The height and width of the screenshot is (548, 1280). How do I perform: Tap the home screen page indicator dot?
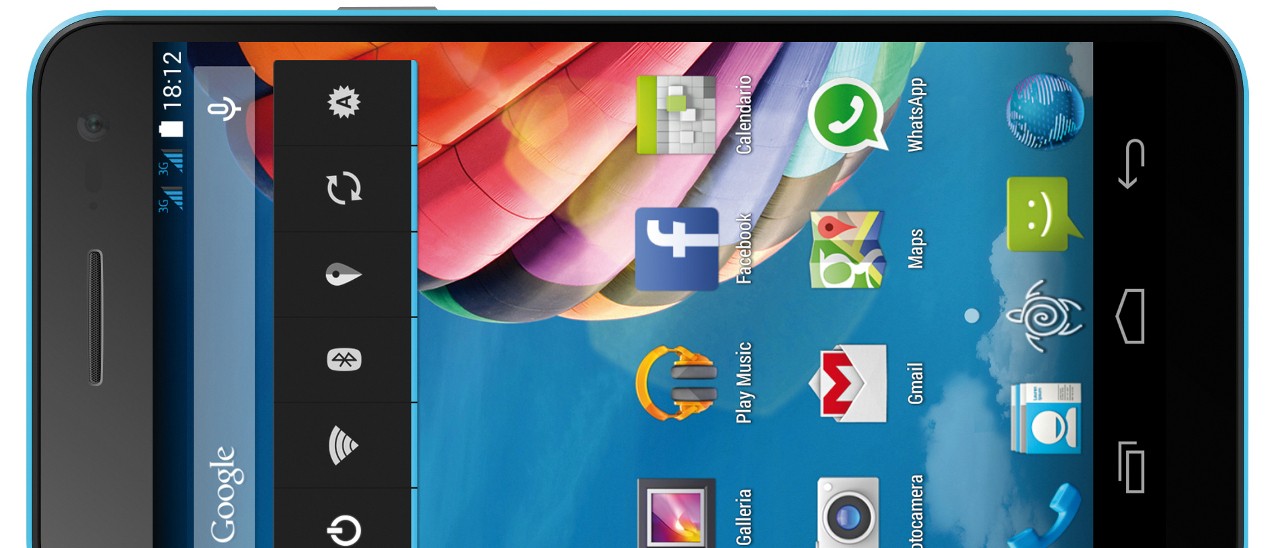(x=971, y=316)
